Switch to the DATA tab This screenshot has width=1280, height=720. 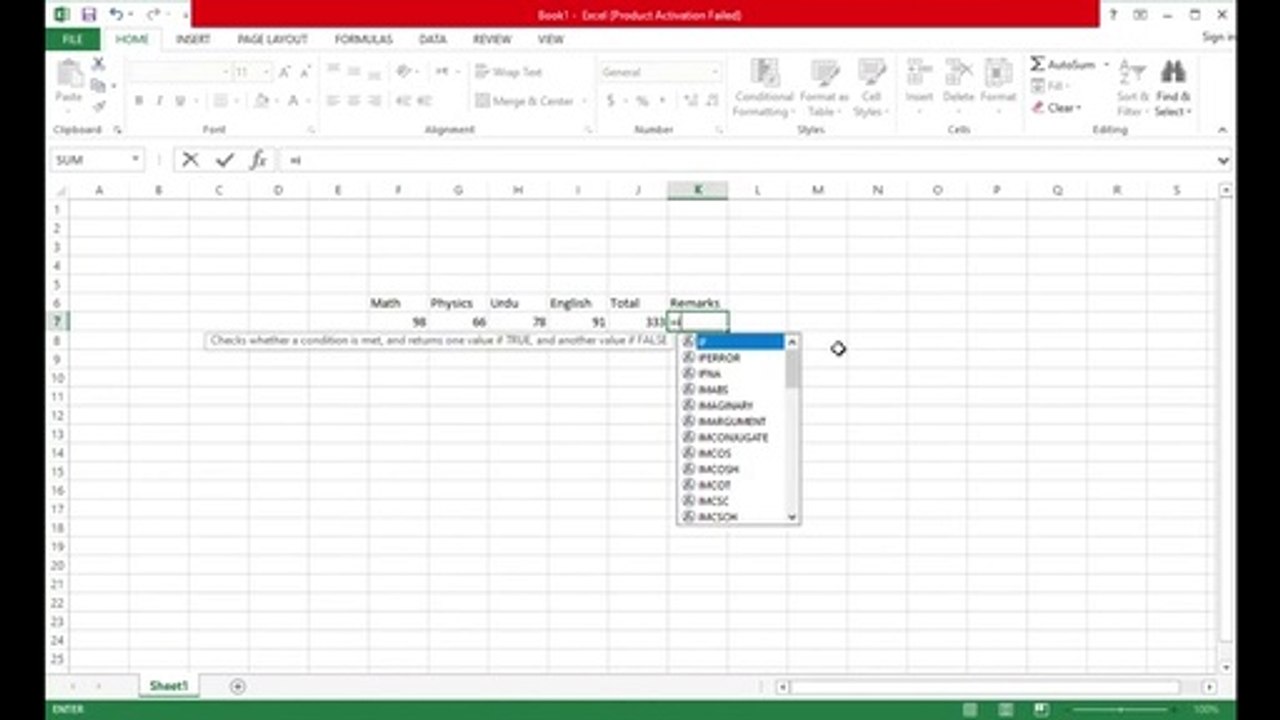433,39
